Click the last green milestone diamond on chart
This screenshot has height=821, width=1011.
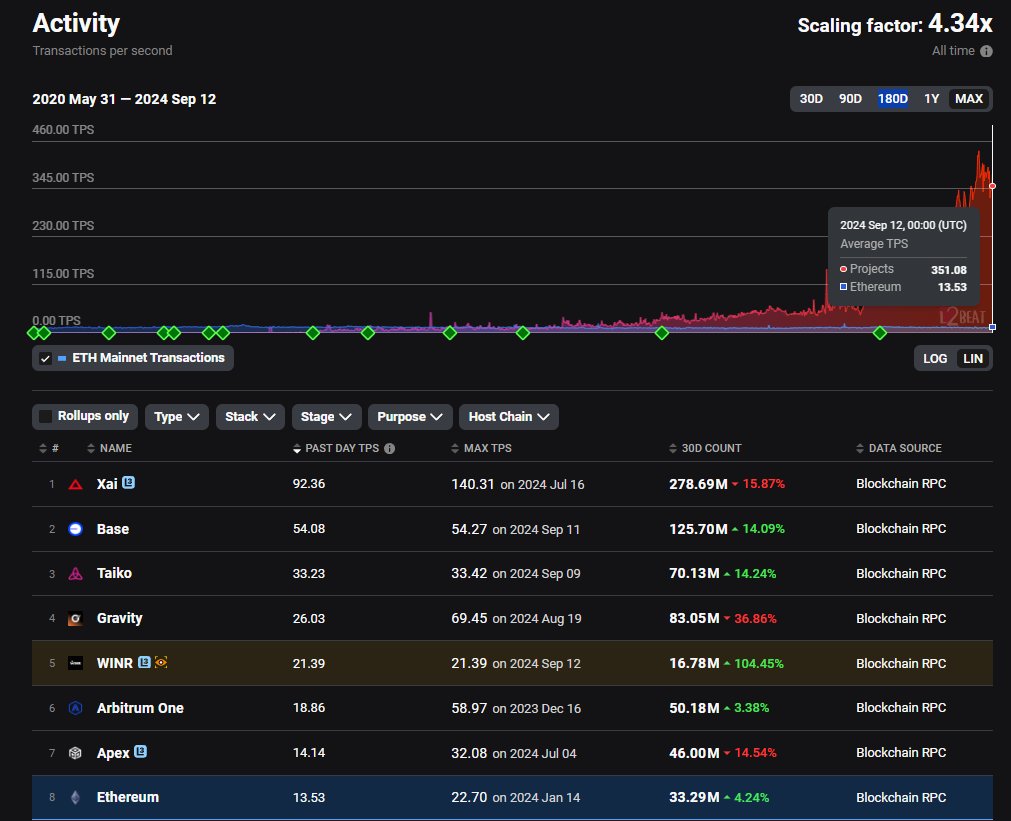879,333
